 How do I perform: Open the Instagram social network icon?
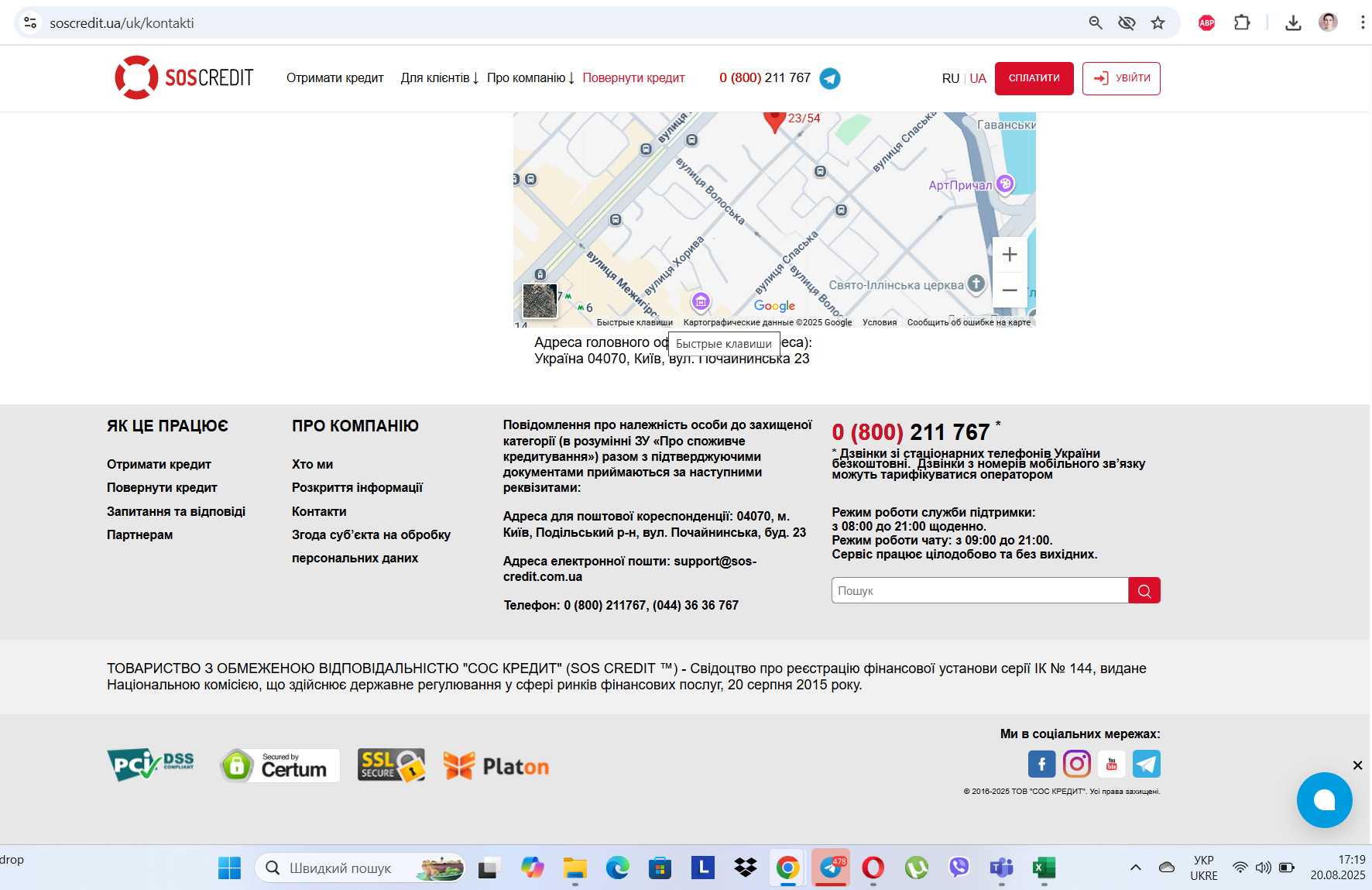pos(1076,764)
